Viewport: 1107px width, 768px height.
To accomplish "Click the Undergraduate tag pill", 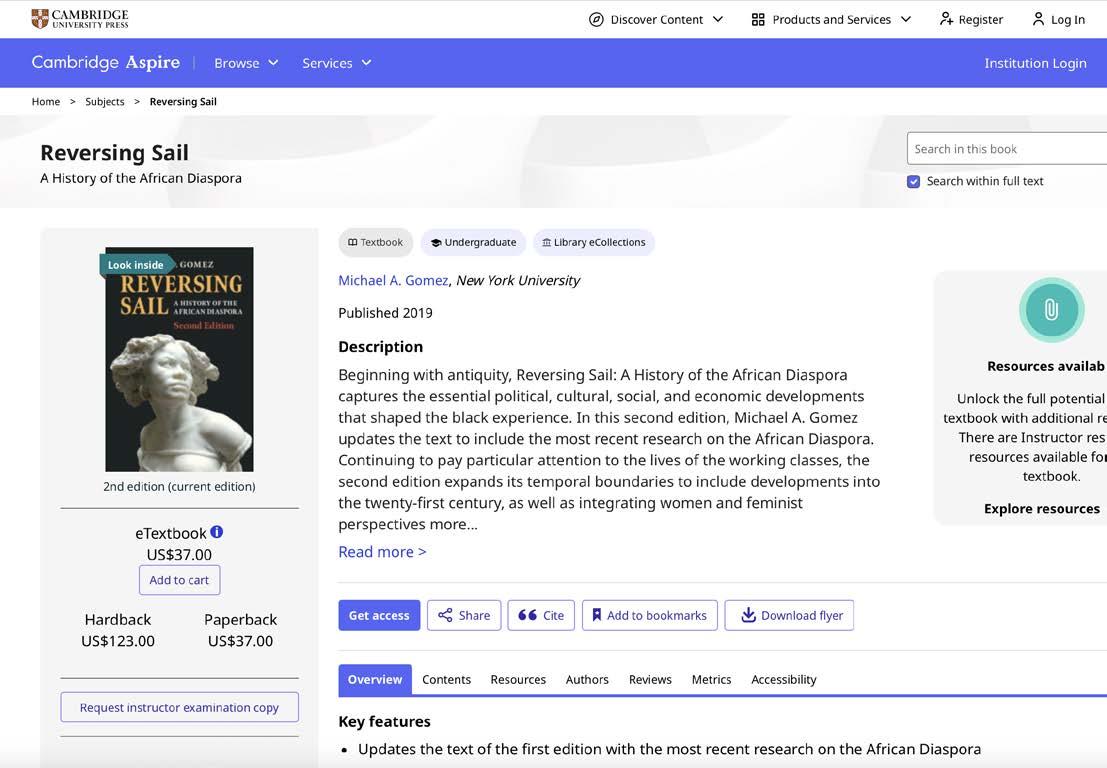I will [473, 242].
